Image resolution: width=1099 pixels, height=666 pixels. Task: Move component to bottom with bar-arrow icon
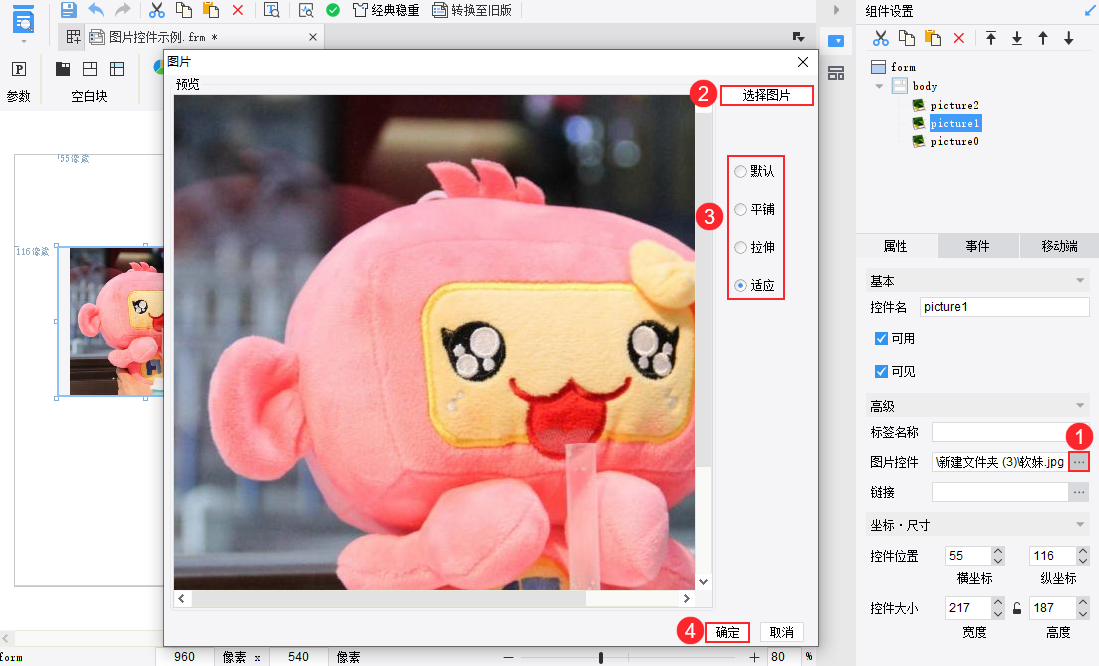[x=1017, y=38]
